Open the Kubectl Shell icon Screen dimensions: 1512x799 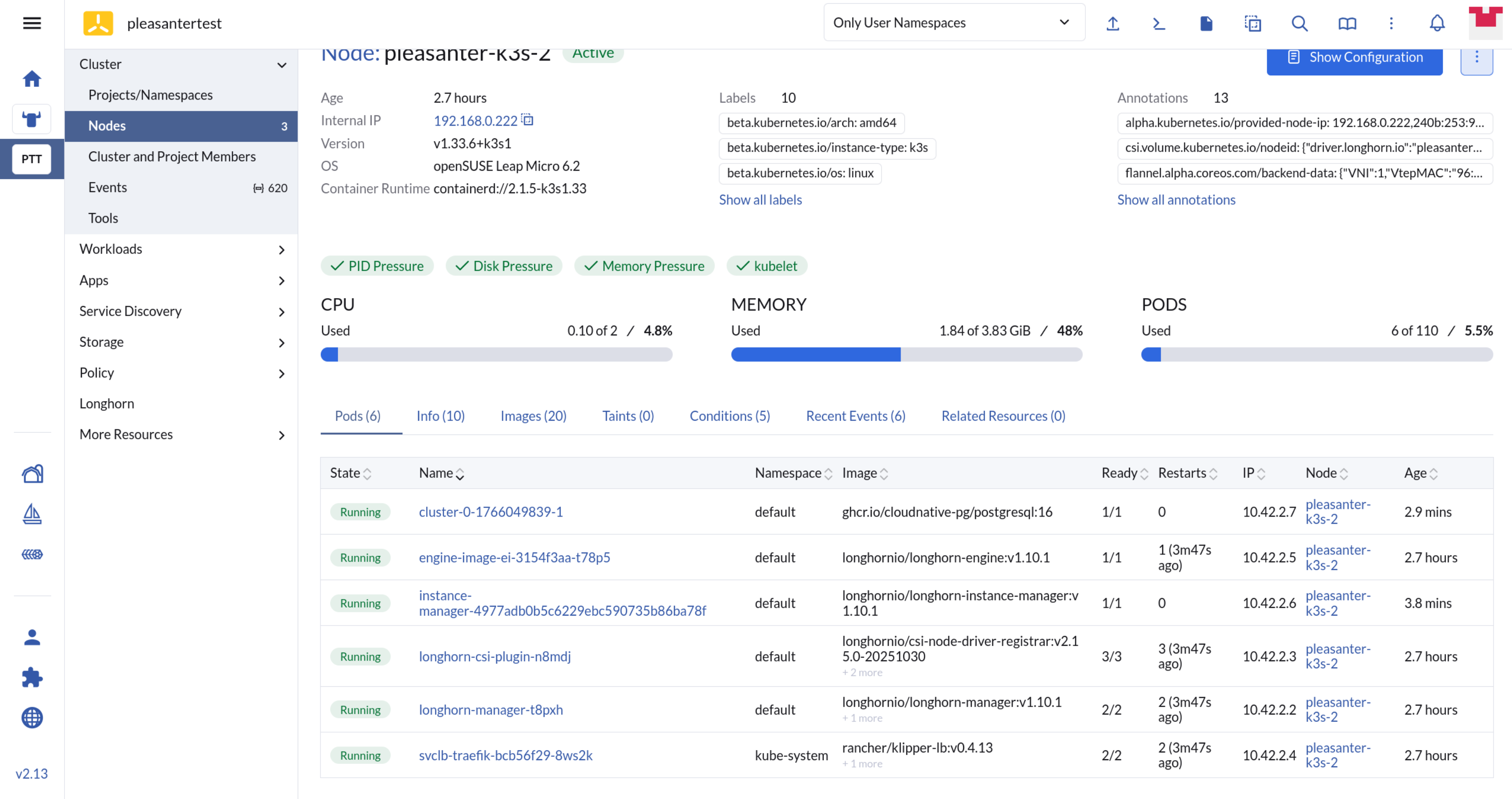[x=1159, y=24]
